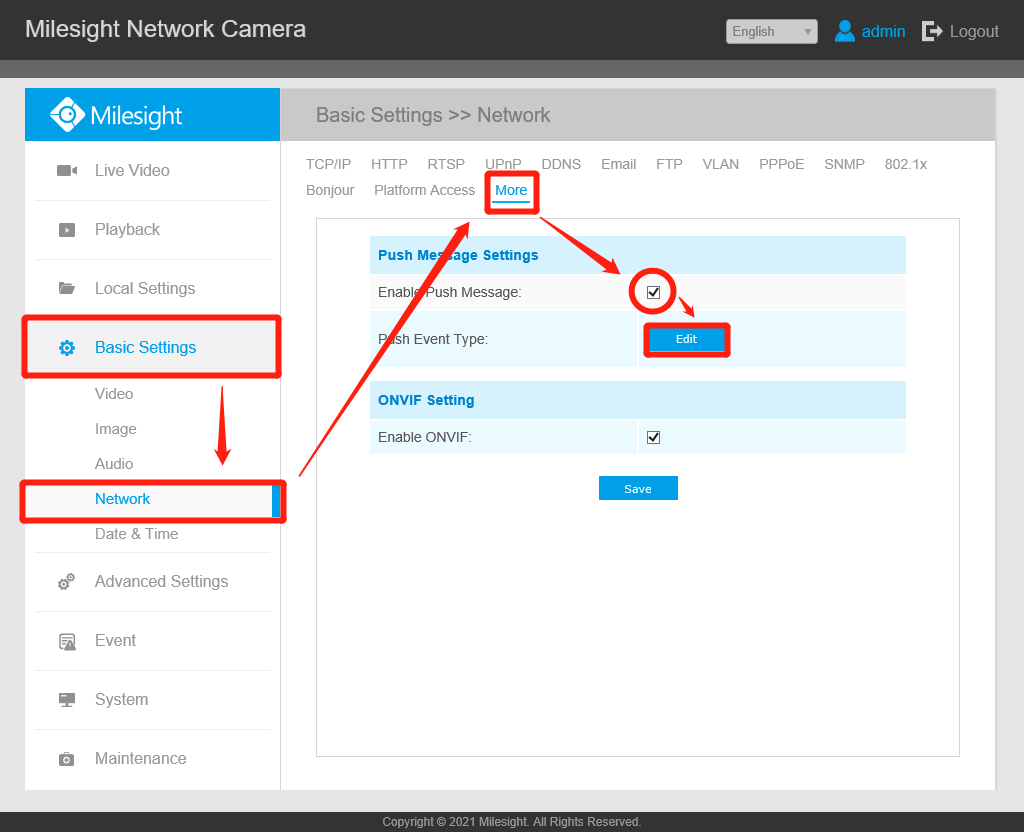Click the Event alert icon
1024x832 pixels.
(x=67, y=641)
